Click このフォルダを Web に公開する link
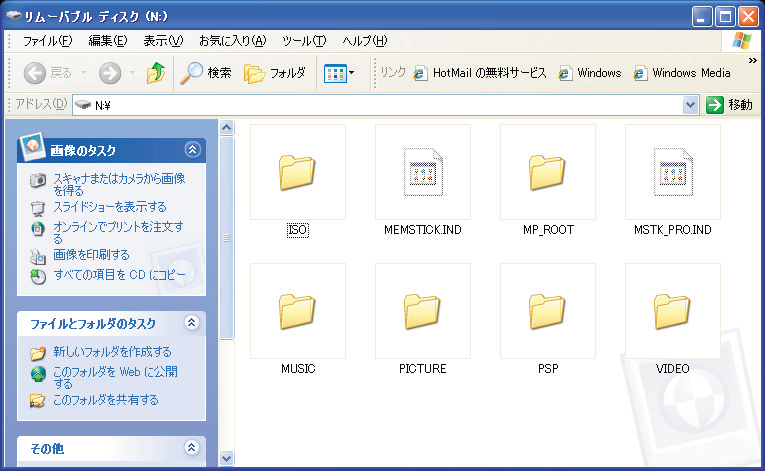The width and height of the screenshot is (765, 471). 115,377
